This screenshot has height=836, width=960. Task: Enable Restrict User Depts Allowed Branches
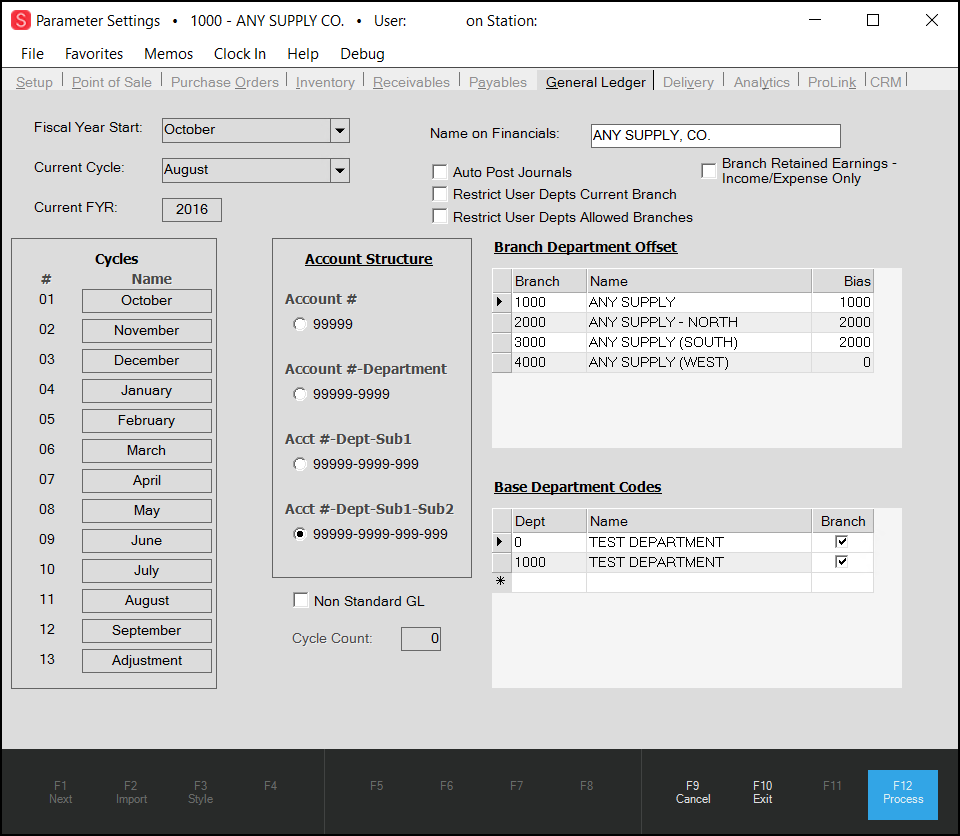pyautogui.click(x=440, y=217)
